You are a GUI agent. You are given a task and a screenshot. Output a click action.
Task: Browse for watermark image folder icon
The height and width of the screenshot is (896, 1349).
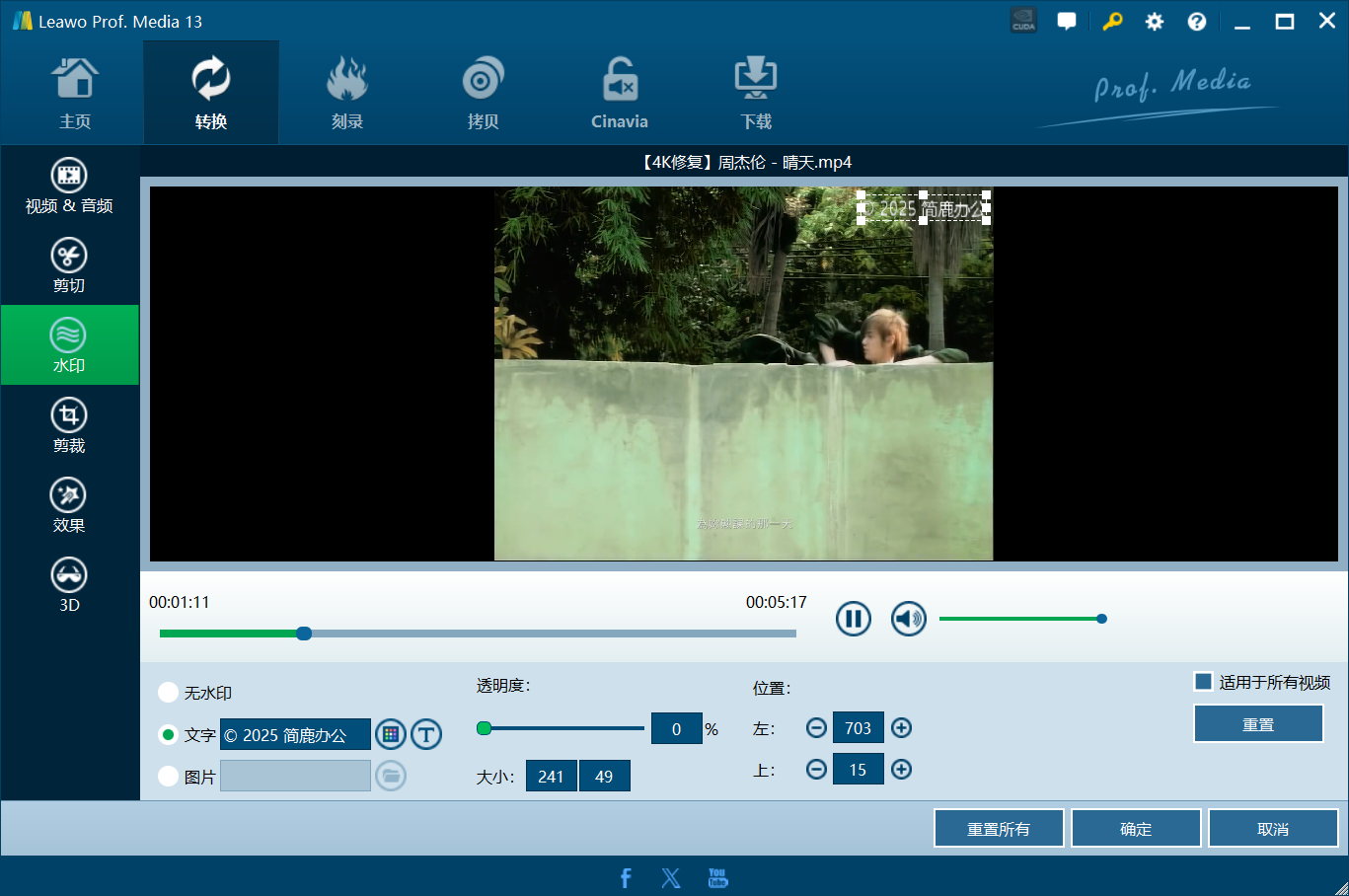(391, 776)
